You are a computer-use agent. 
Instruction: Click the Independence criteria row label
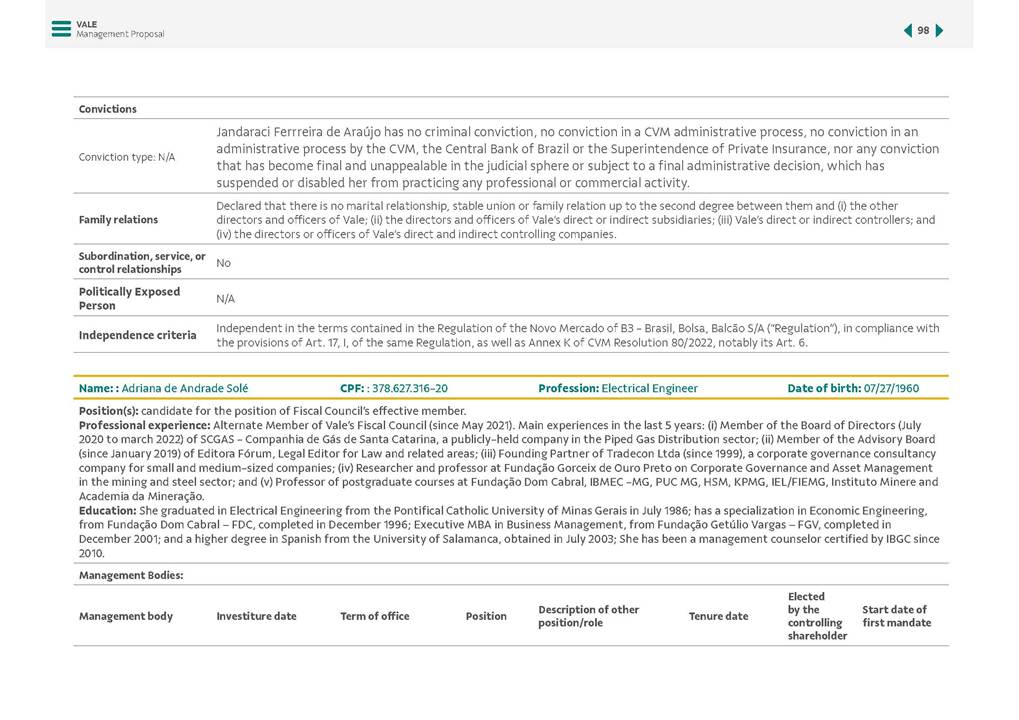point(137,335)
